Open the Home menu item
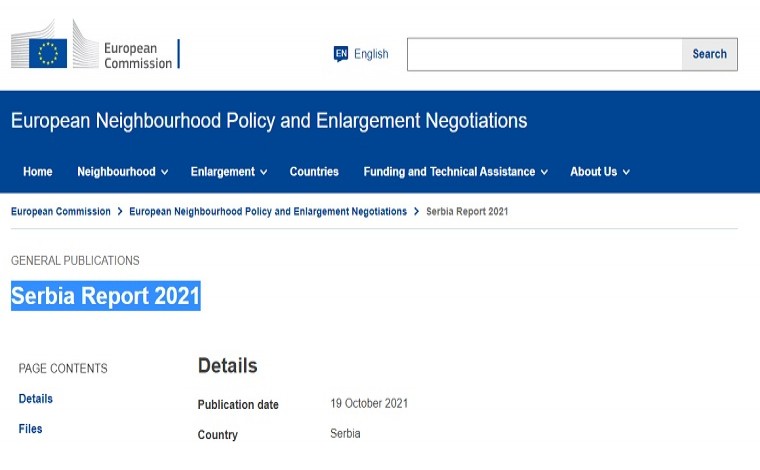Screen dimensions: 760x470 [38, 172]
